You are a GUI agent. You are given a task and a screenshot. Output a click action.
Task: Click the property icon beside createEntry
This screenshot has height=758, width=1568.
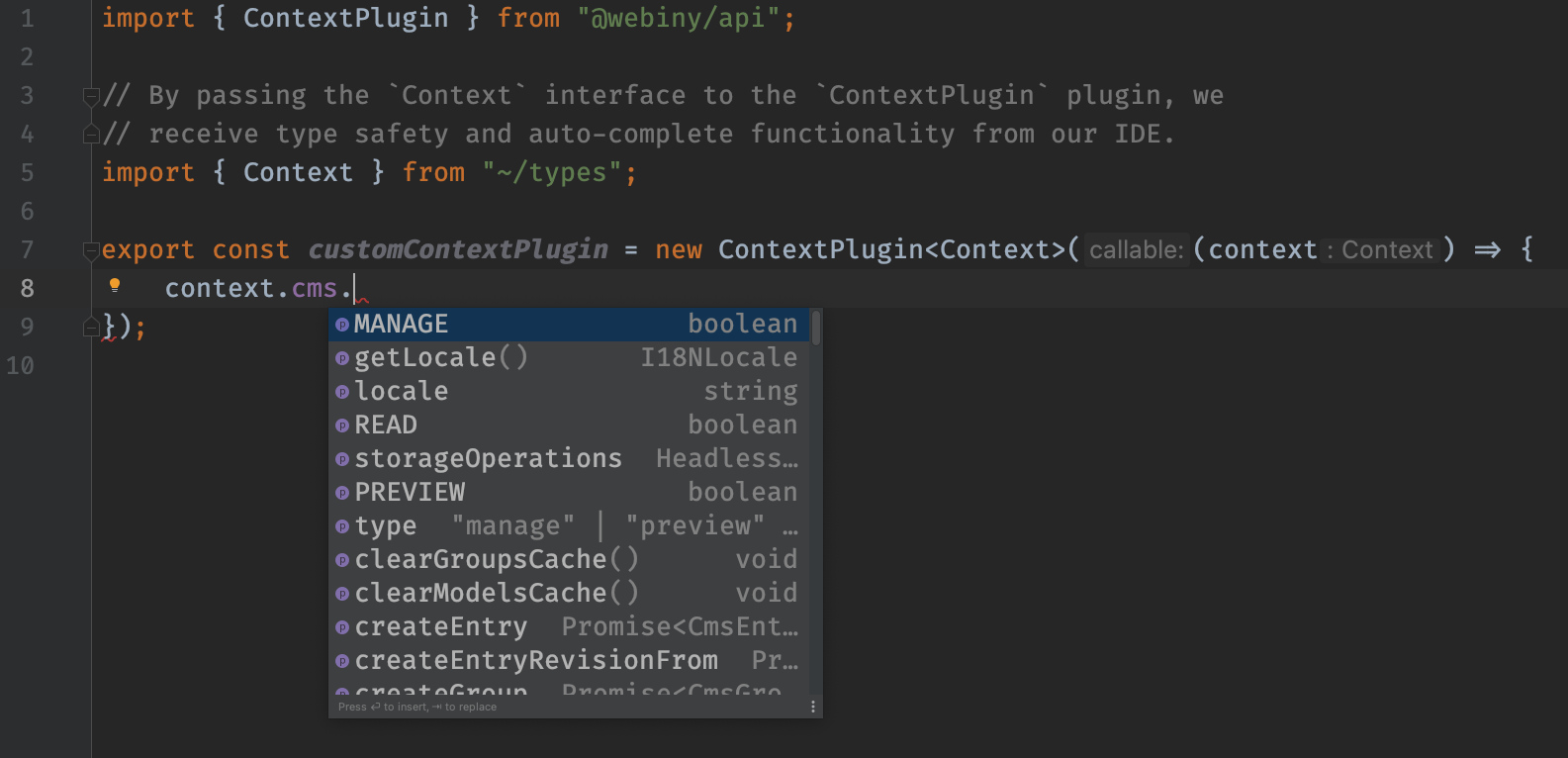[341, 626]
